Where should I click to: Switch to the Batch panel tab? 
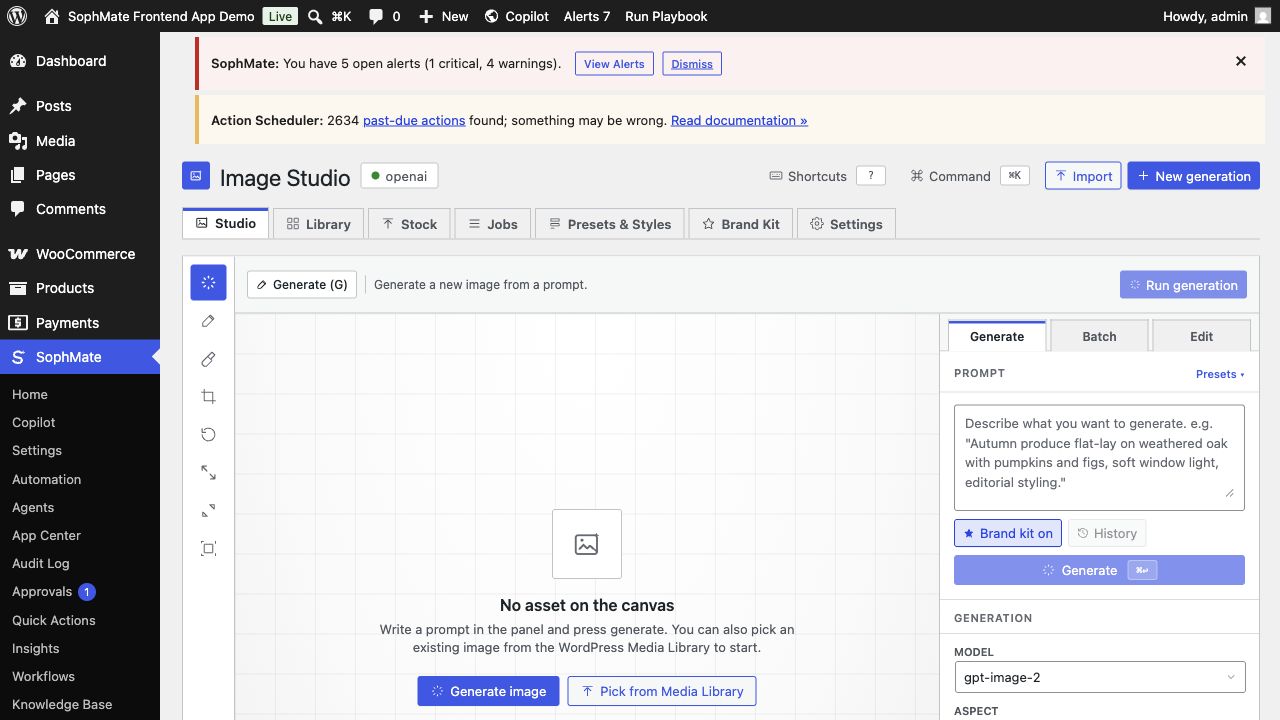(1099, 336)
